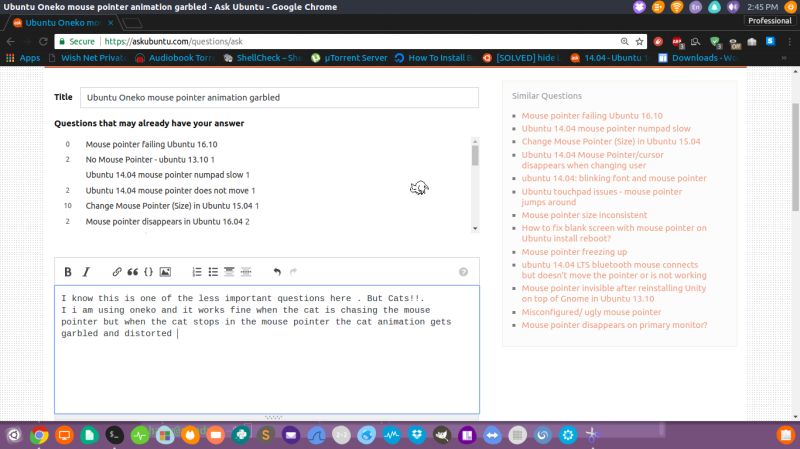Click the Secure padlock site info
The width and height of the screenshot is (800, 449).
(77, 42)
